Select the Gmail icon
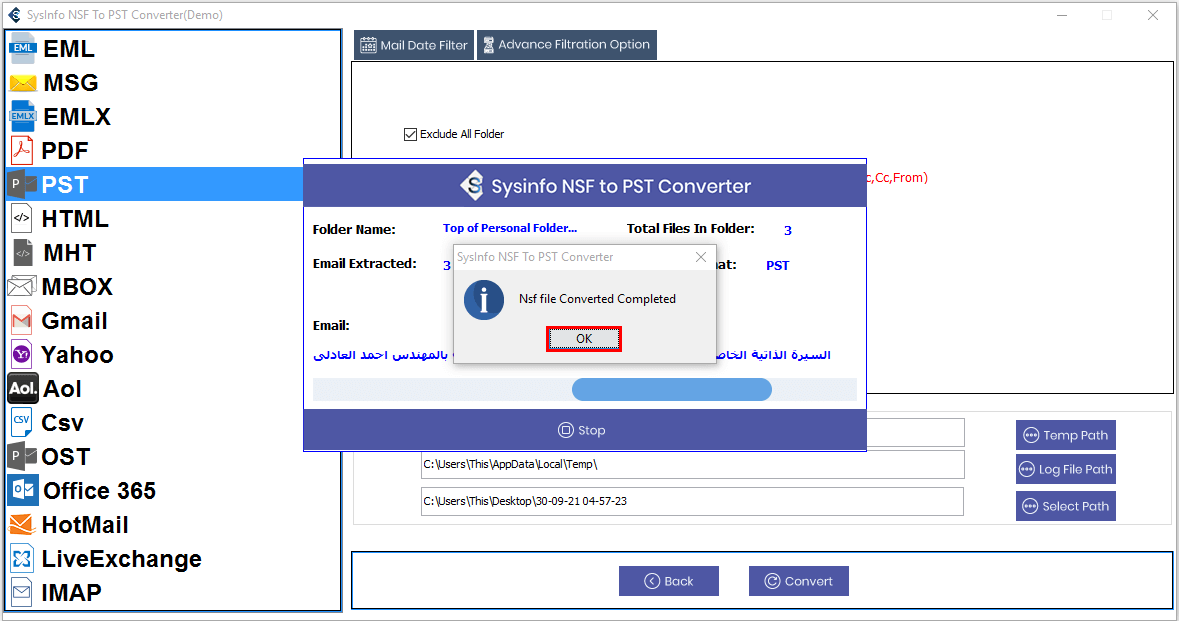Screen dimensions: 1179x621 tap(22, 320)
